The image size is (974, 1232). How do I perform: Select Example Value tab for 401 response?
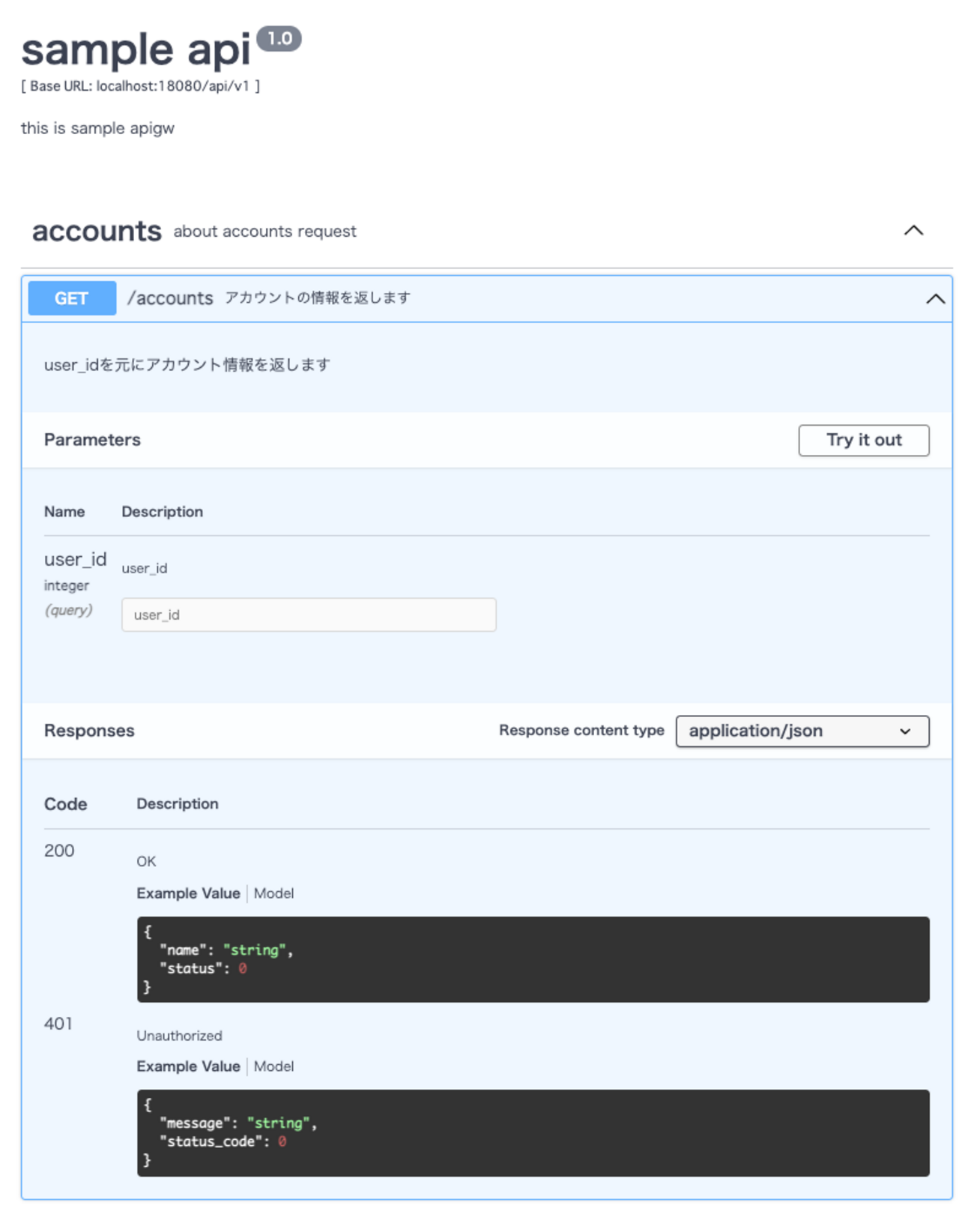click(188, 1066)
